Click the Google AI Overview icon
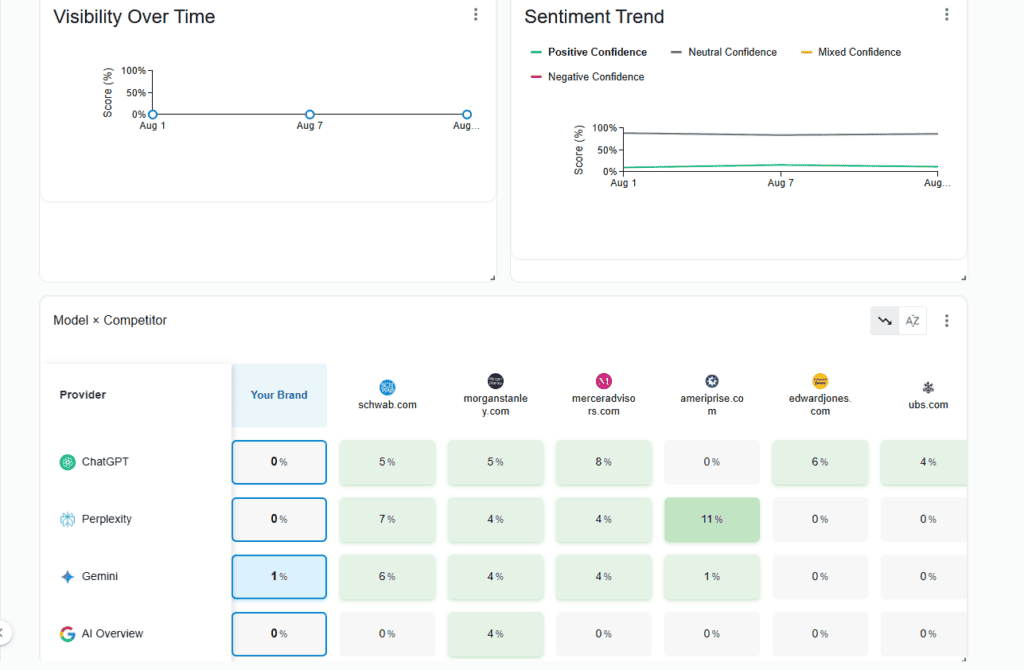Image resolution: width=1024 pixels, height=670 pixels. coord(67,634)
